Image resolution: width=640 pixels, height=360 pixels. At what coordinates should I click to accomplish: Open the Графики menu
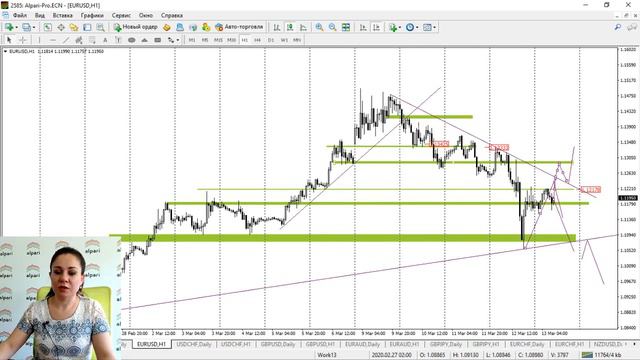point(92,16)
